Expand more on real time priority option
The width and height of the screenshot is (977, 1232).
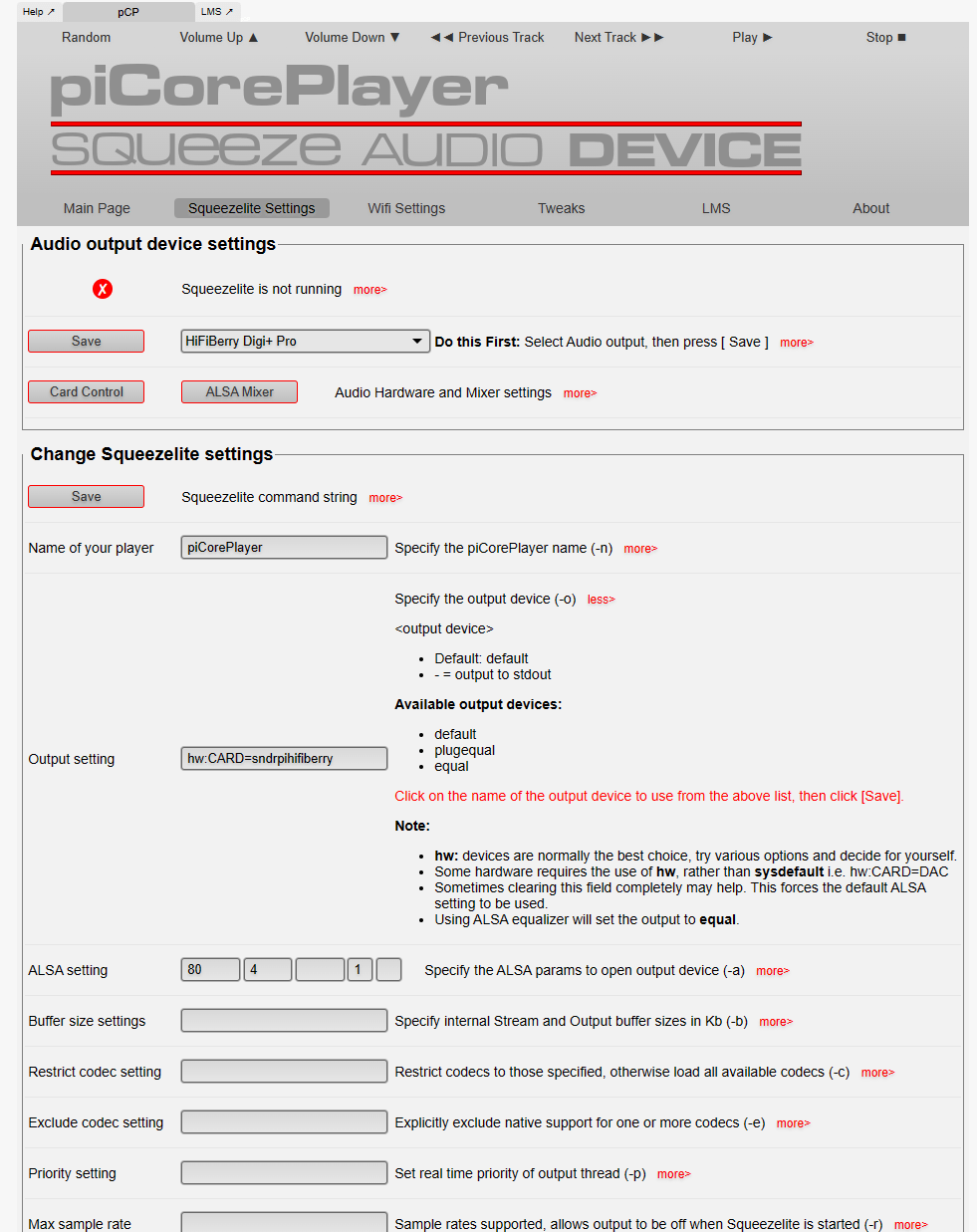pos(674,1174)
